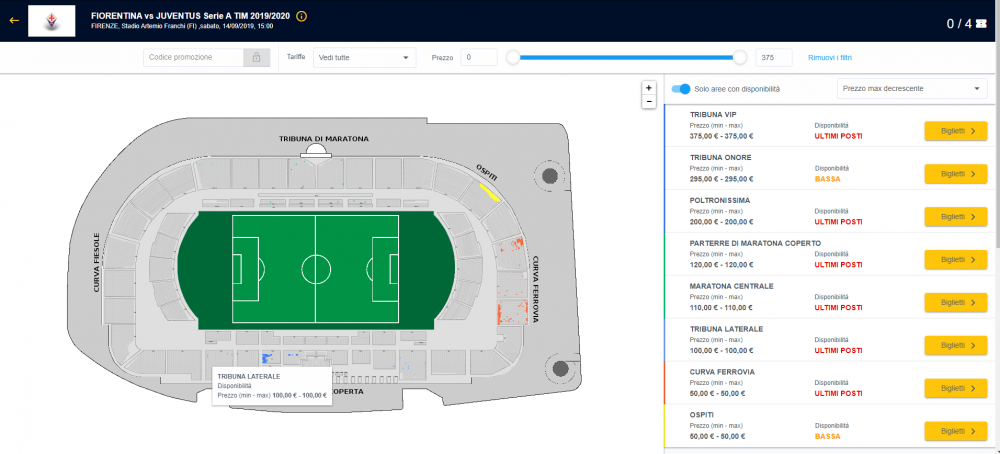Click Rimuovi i filtri link
The width and height of the screenshot is (1000, 454).
tap(830, 57)
